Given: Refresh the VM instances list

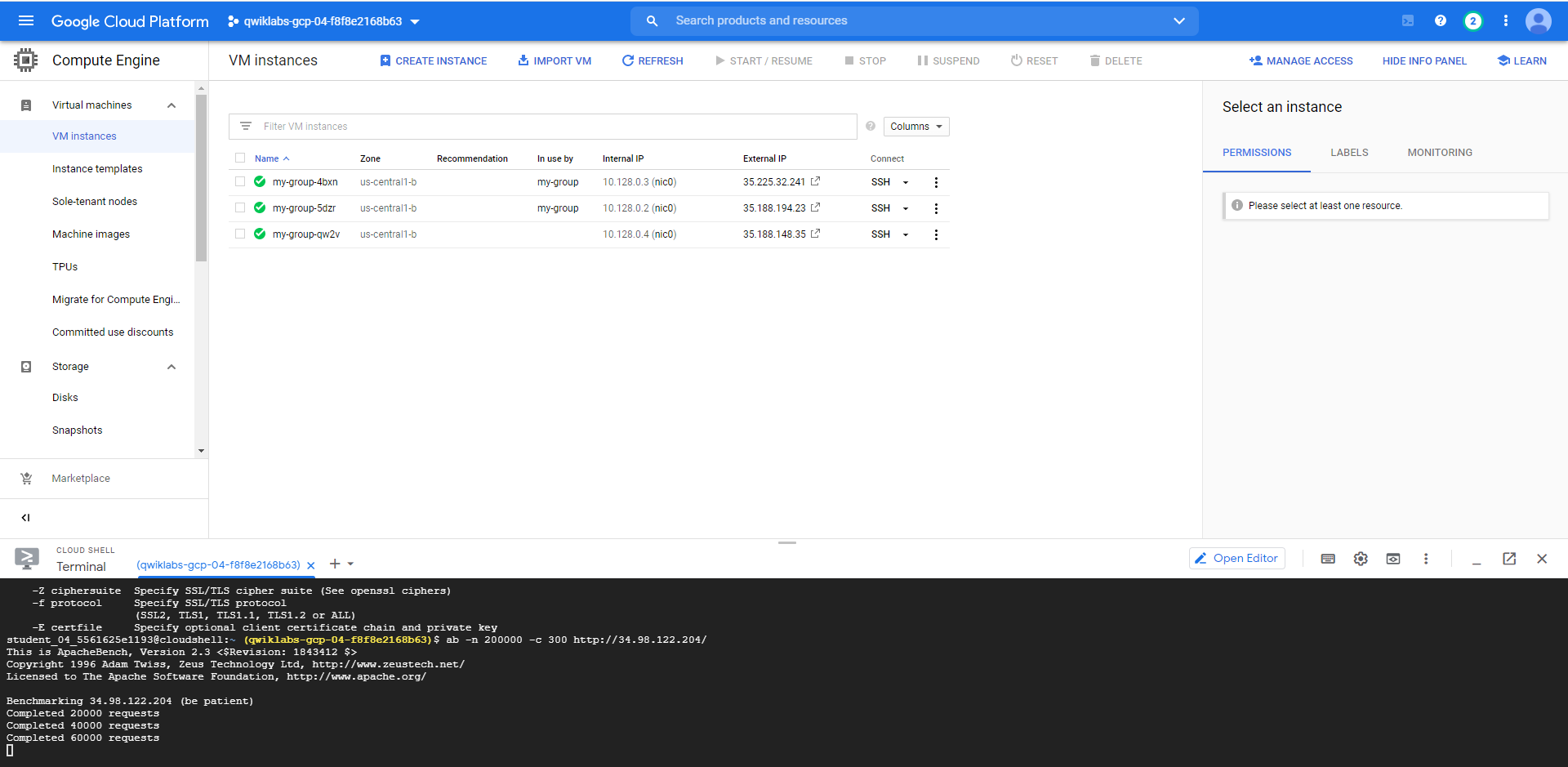Looking at the screenshot, I should 653,60.
